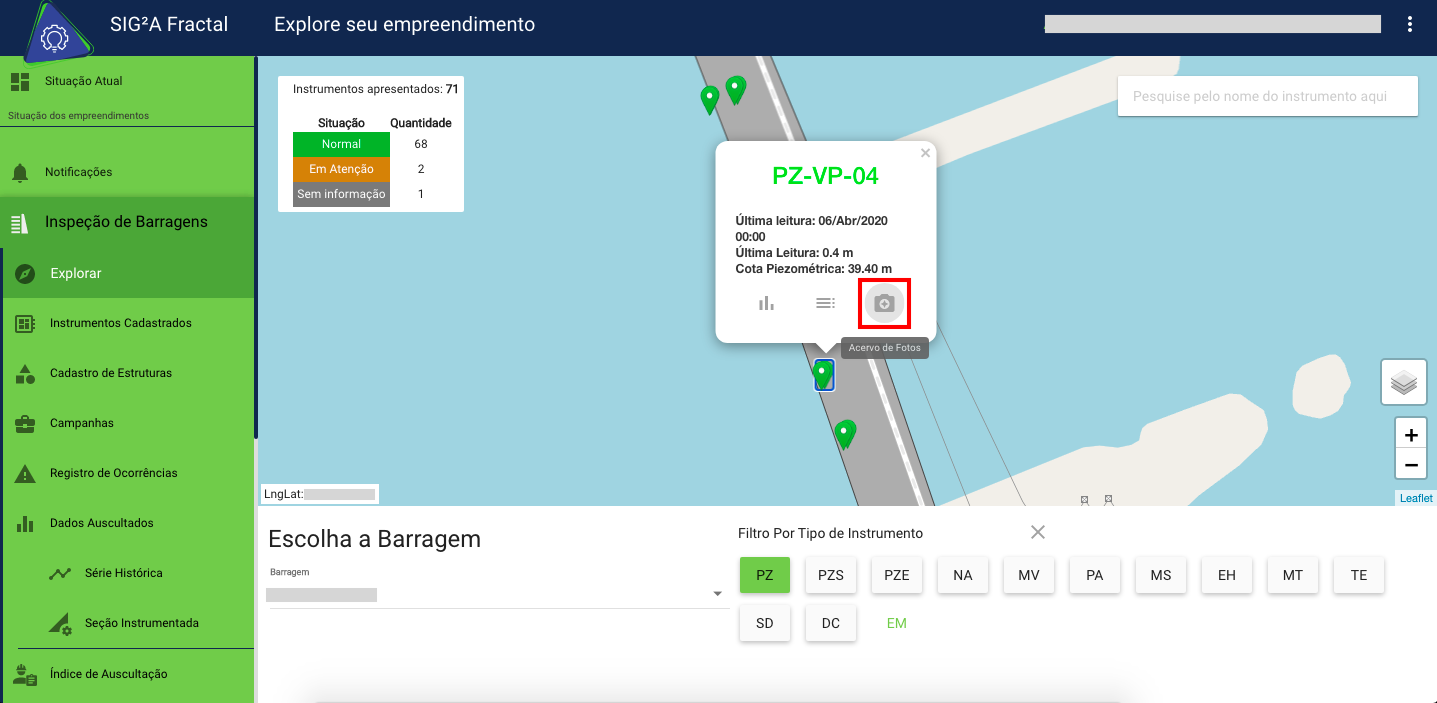Click the Instrumentos Cadastrados icon
Screen dimensions: 1437x703
click(26, 323)
